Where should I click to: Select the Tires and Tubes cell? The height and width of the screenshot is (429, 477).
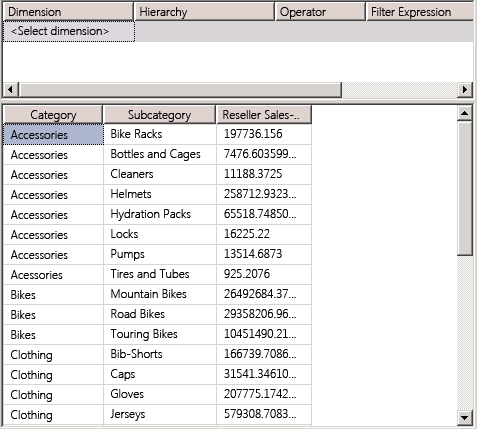160,274
